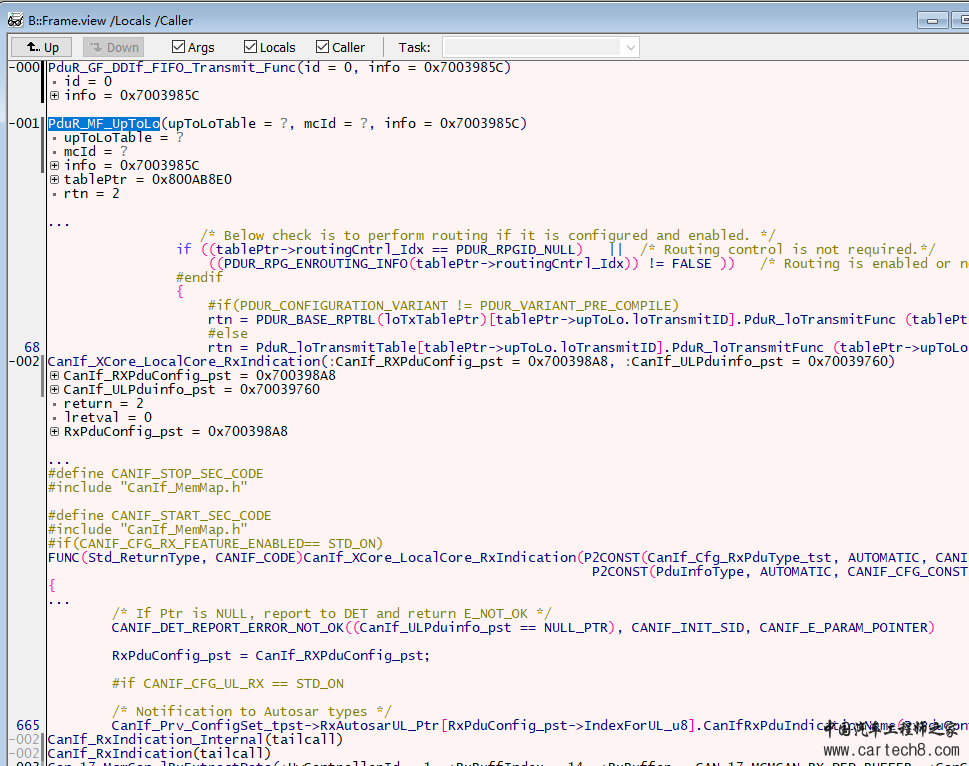Click the Frame.view window icon in title bar

[x=15, y=20]
